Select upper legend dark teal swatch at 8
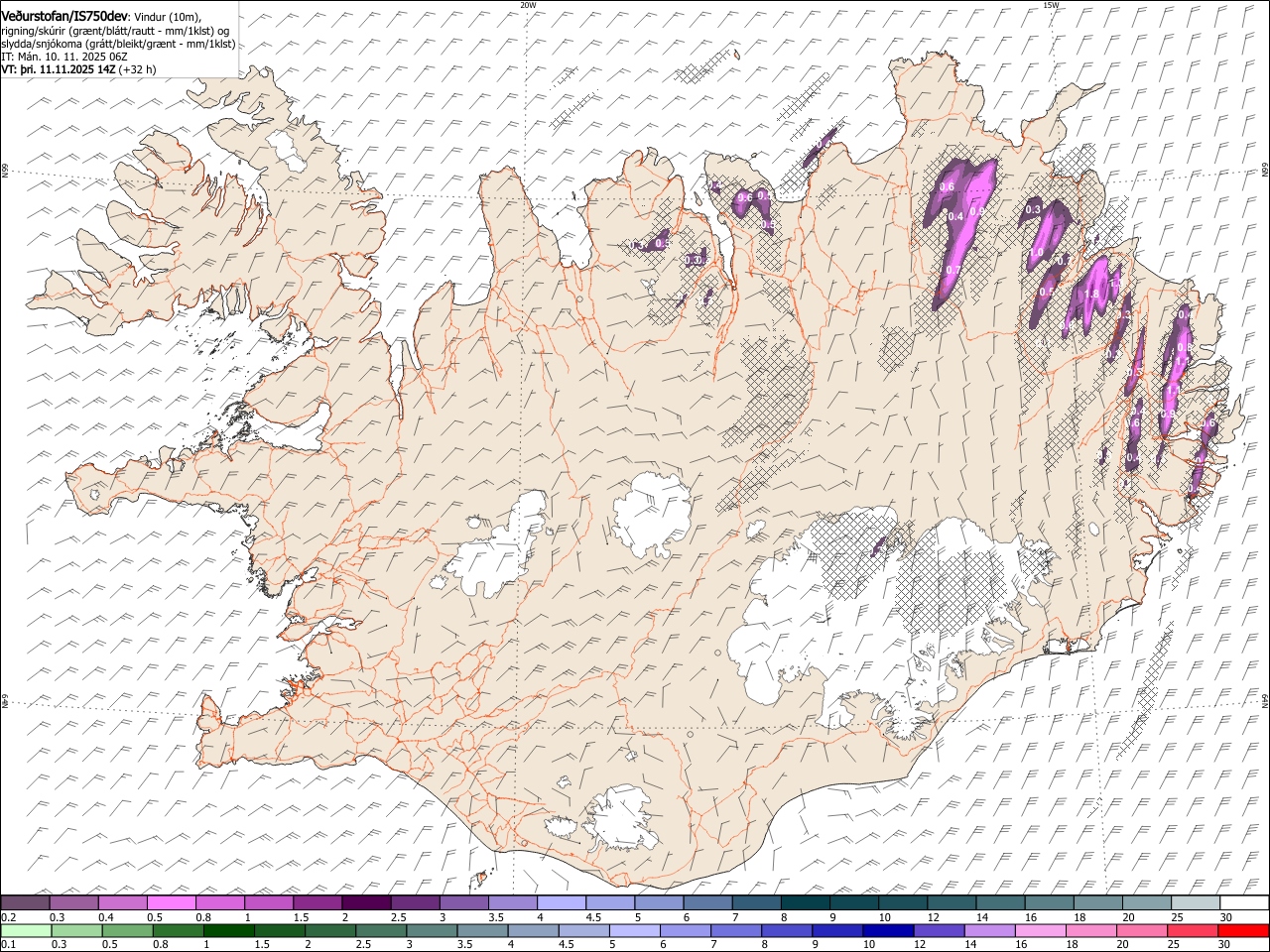Image resolution: width=1270 pixels, height=952 pixels. pyautogui.click(x=805, y=903)
